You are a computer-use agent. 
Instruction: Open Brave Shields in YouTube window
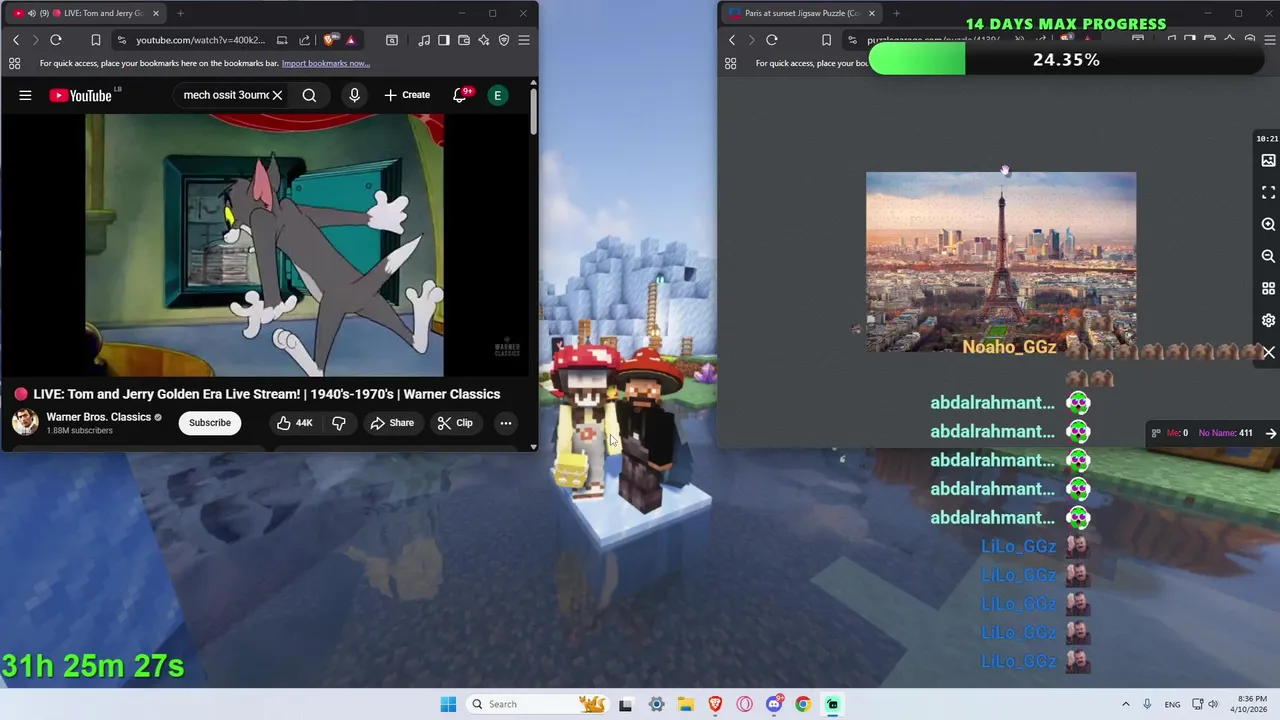330,40
